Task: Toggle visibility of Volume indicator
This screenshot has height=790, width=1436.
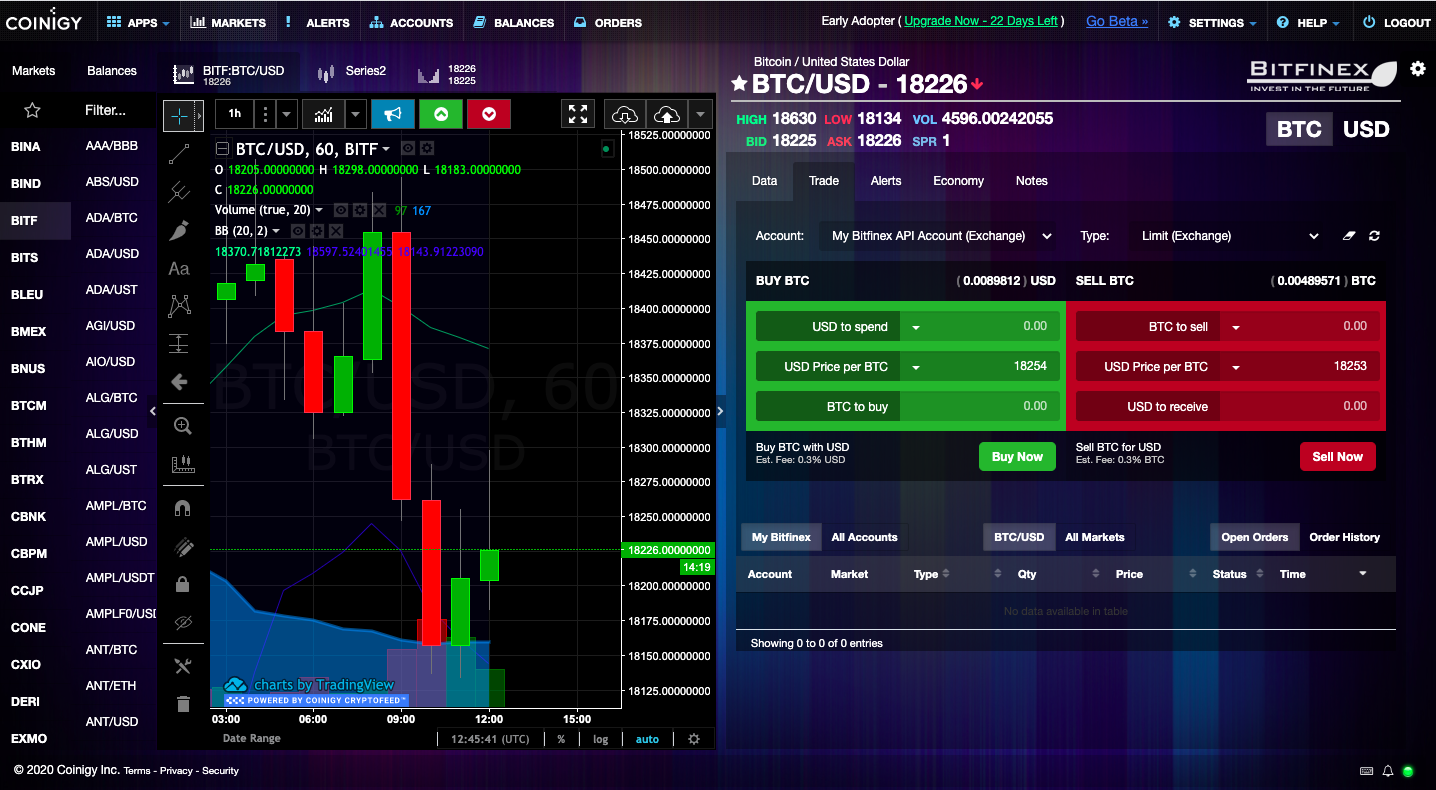Action: pyautogui.click(x=340, y=210)
